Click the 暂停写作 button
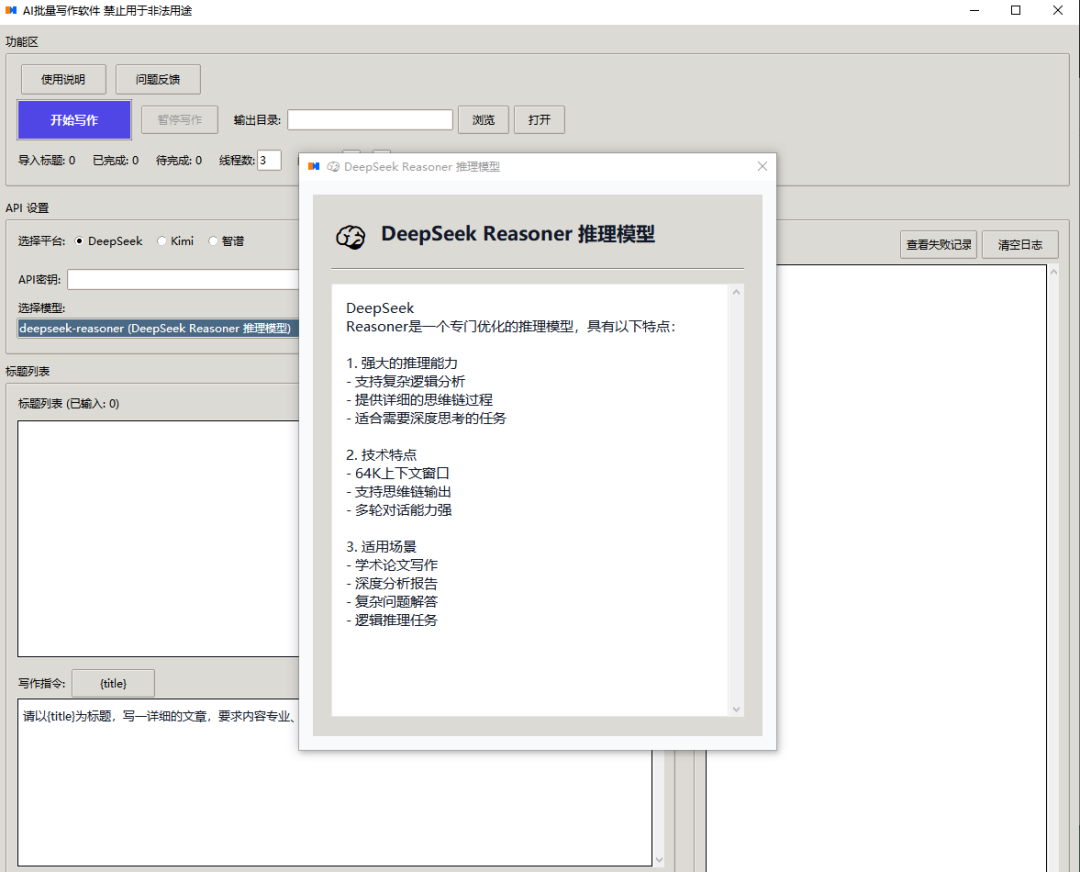The height and width of the screenshot is (872, 1080). pyautogui.click(x=180, y=120)
